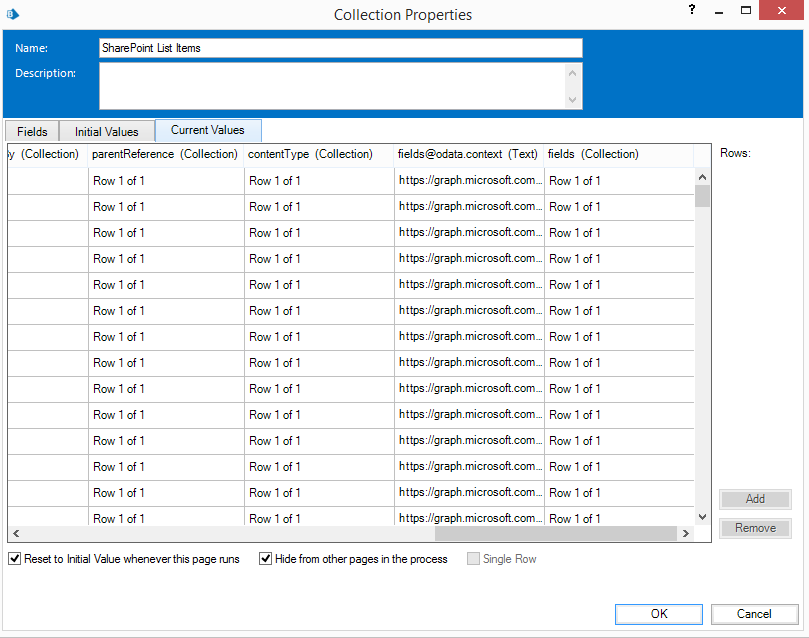Click the horizontal scroll left arrow
The height and width of the screenshot is (638, 809).
15,534
